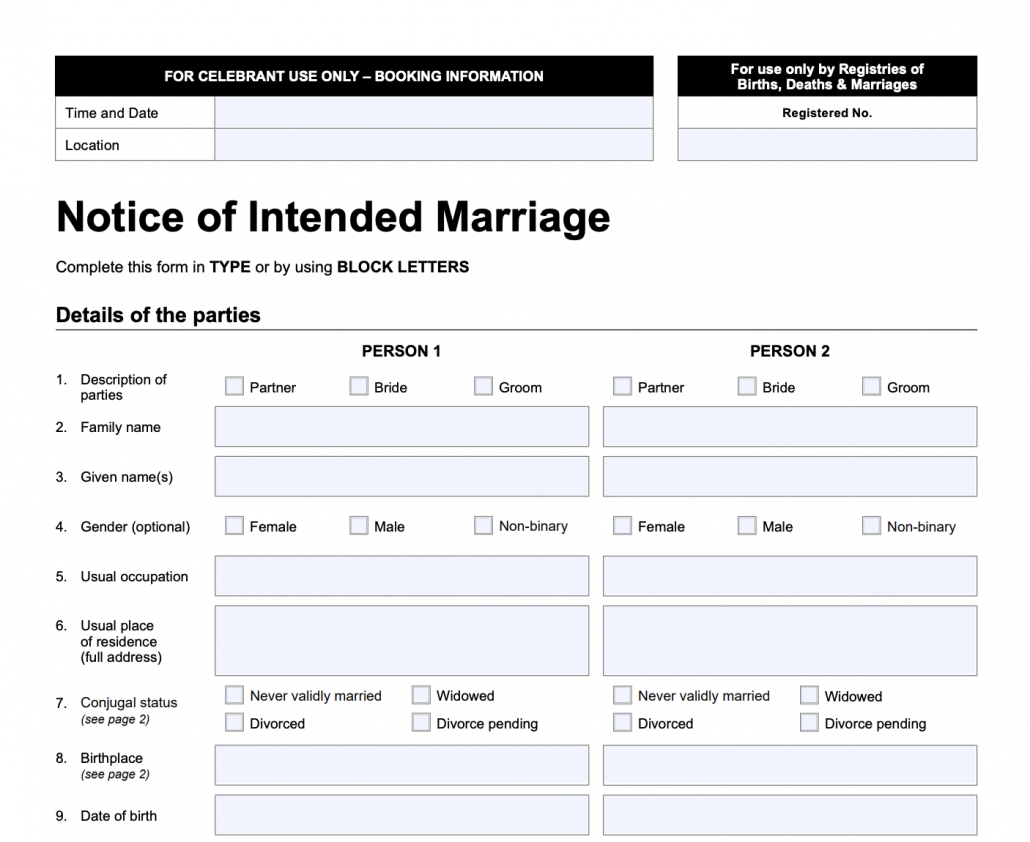Mark Person 1 gender as Female

(235, 525)
